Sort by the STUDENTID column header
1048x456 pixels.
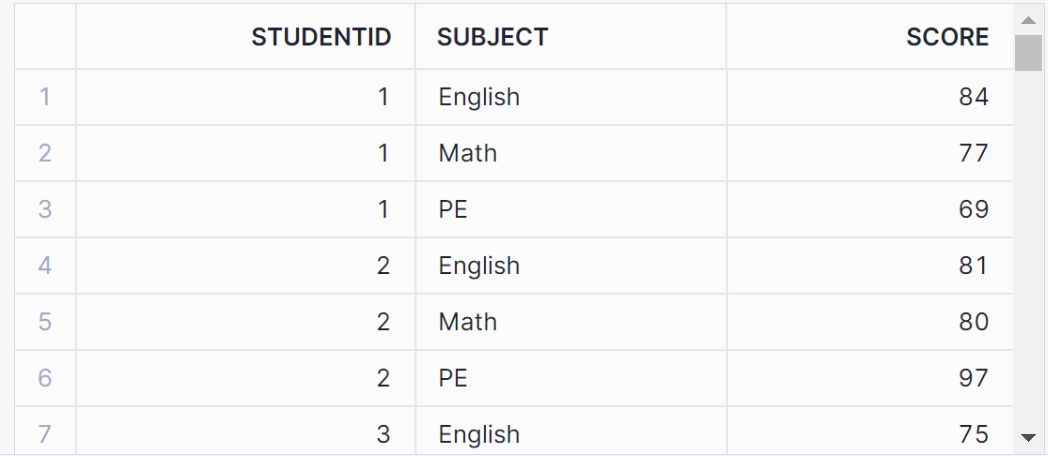[x=320, y=38]
